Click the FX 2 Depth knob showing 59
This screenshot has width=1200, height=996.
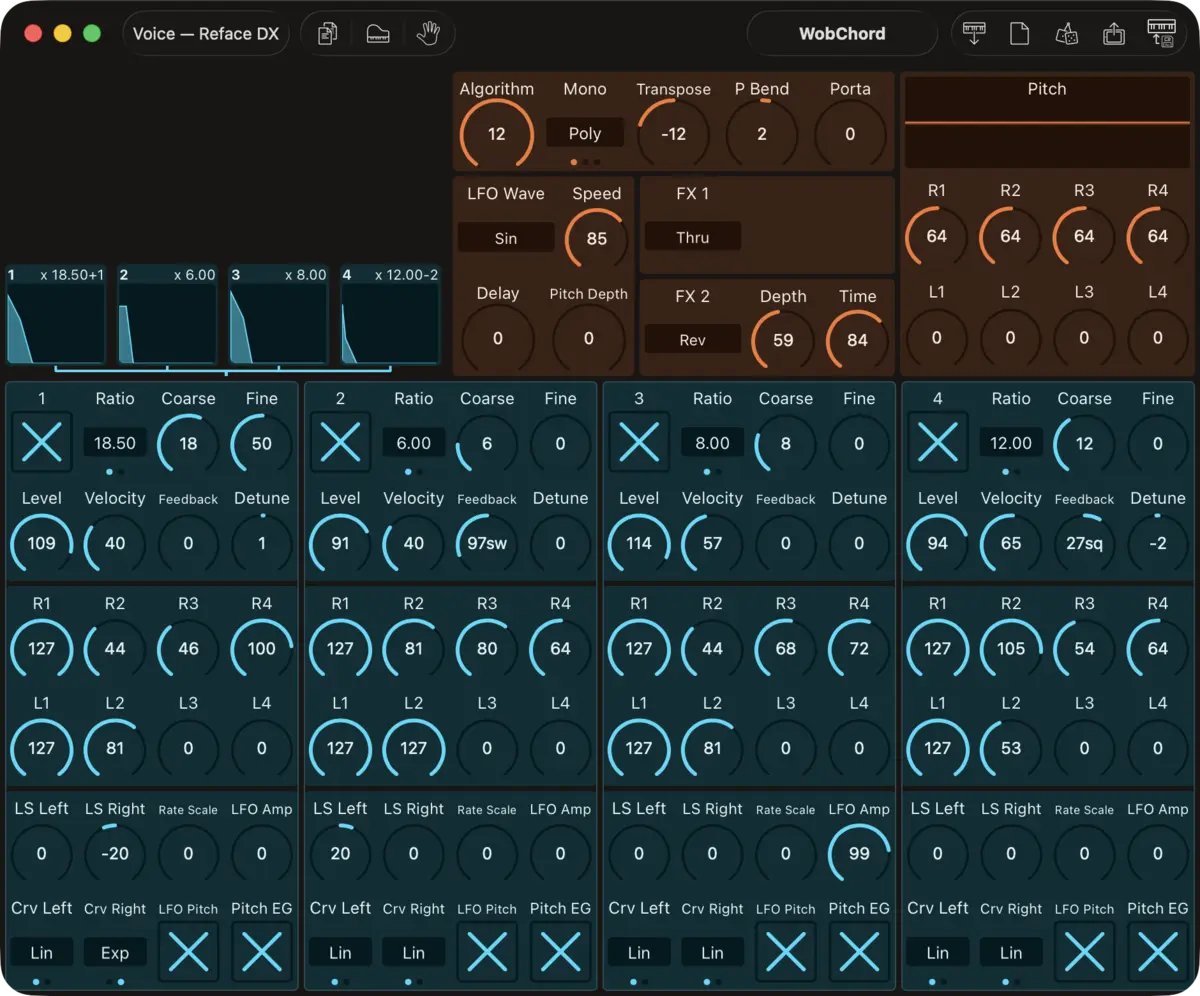783,340
